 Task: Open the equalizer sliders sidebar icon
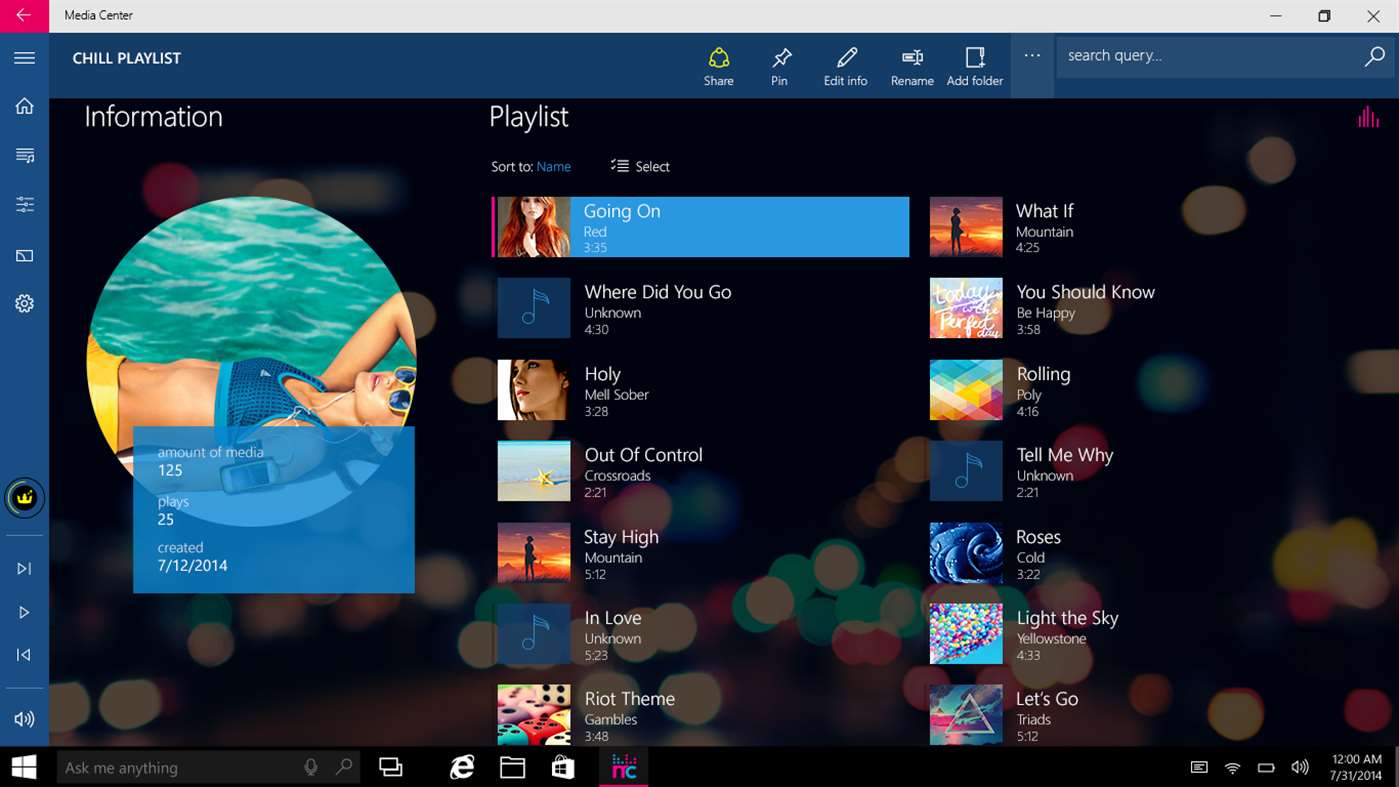24,205
